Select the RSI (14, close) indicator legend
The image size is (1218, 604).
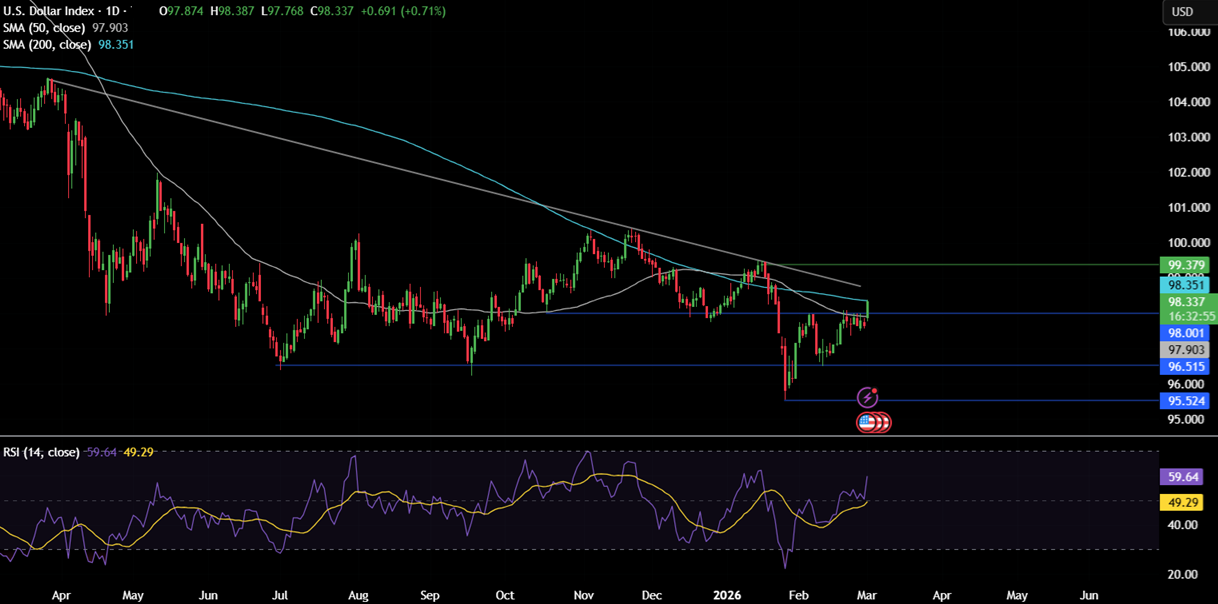(x=41, y=452)
